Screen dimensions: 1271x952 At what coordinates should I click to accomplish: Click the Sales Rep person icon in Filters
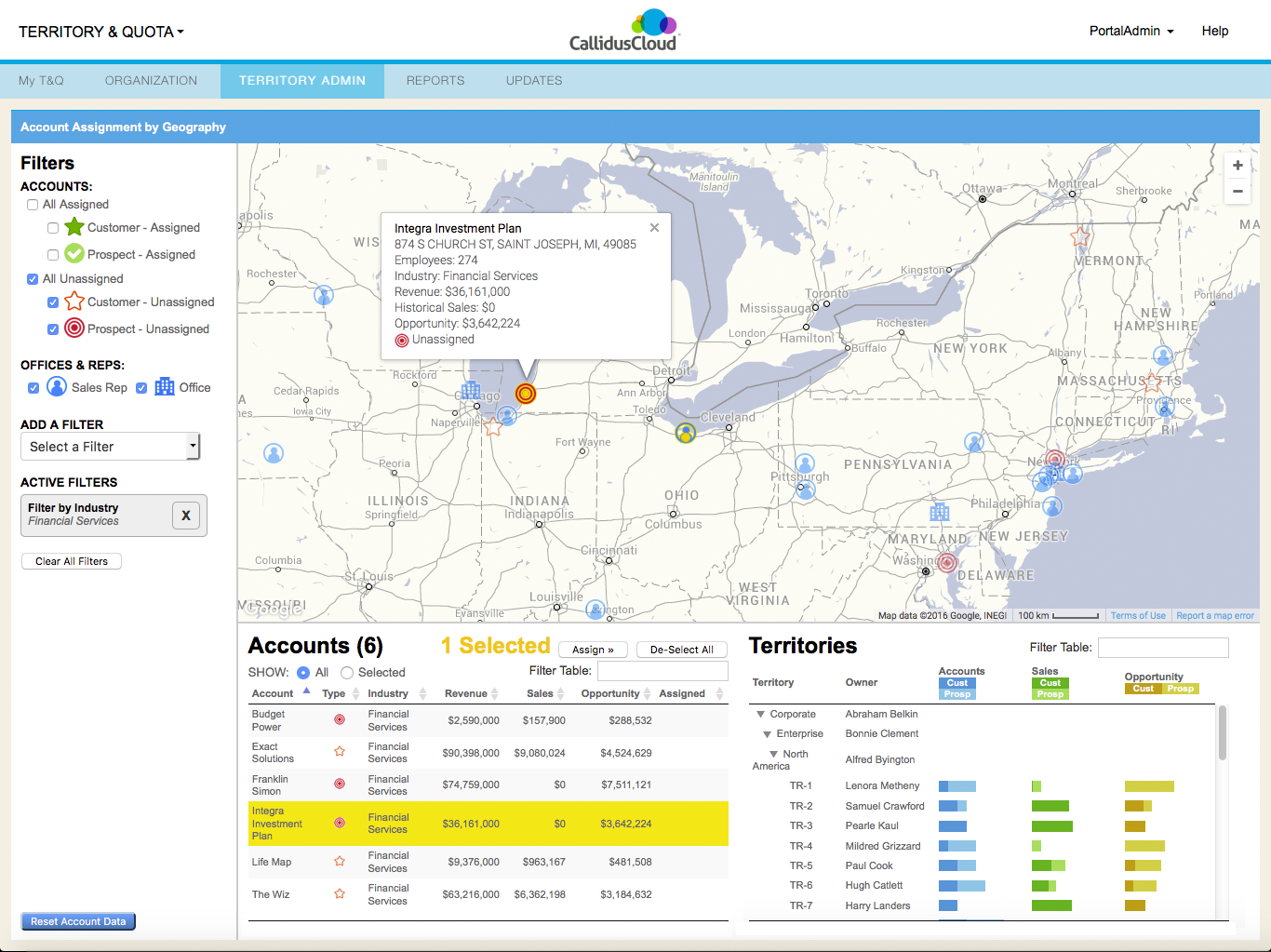pyautogui.click(x=57, y=387)
